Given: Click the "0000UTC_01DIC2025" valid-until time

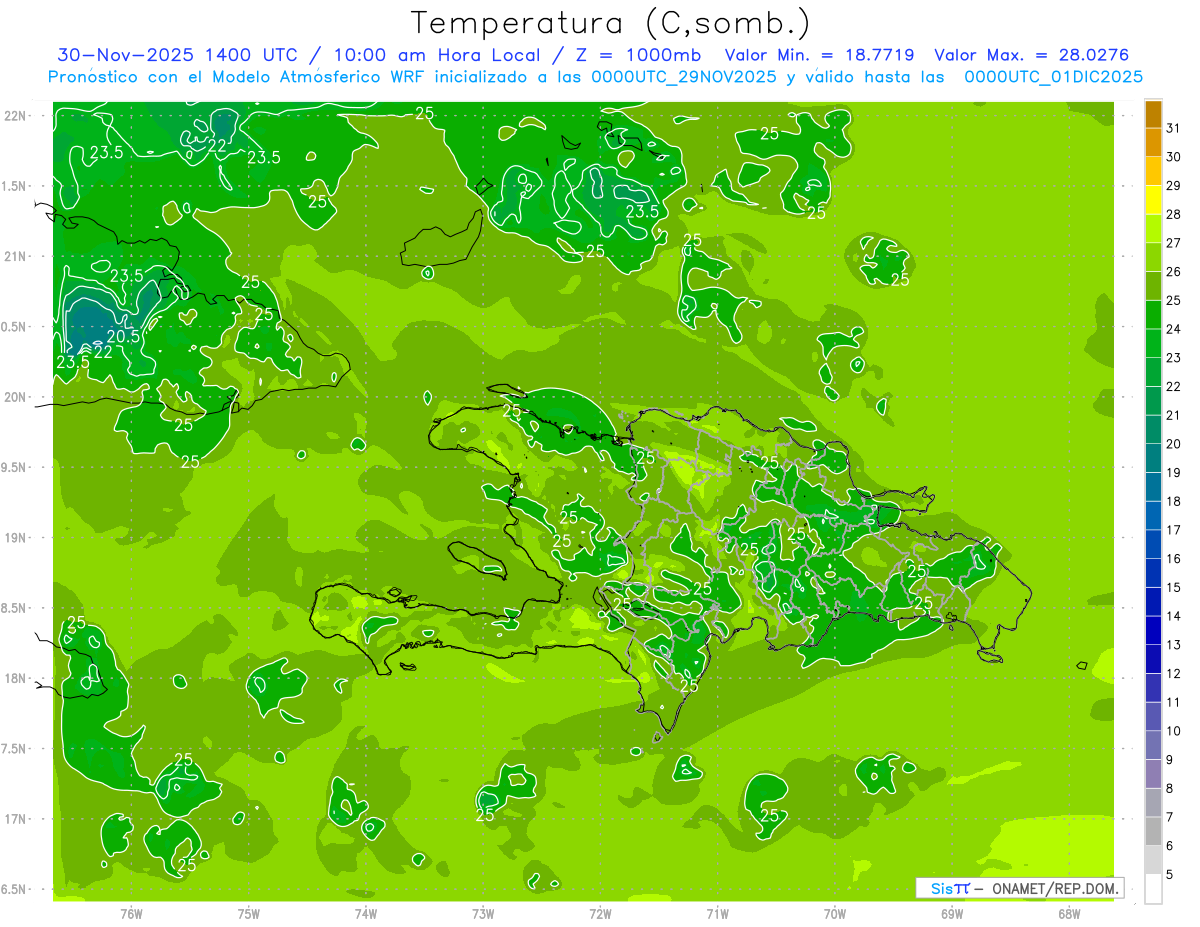Looking at the screenshot, I should pyautogui.click(x=1053, y=76).
